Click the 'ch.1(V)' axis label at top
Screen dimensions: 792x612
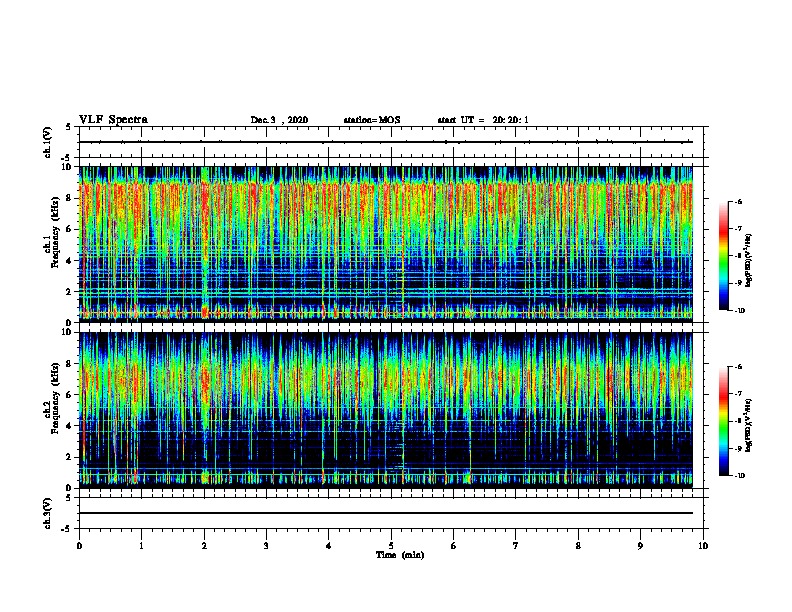[48, 142]
